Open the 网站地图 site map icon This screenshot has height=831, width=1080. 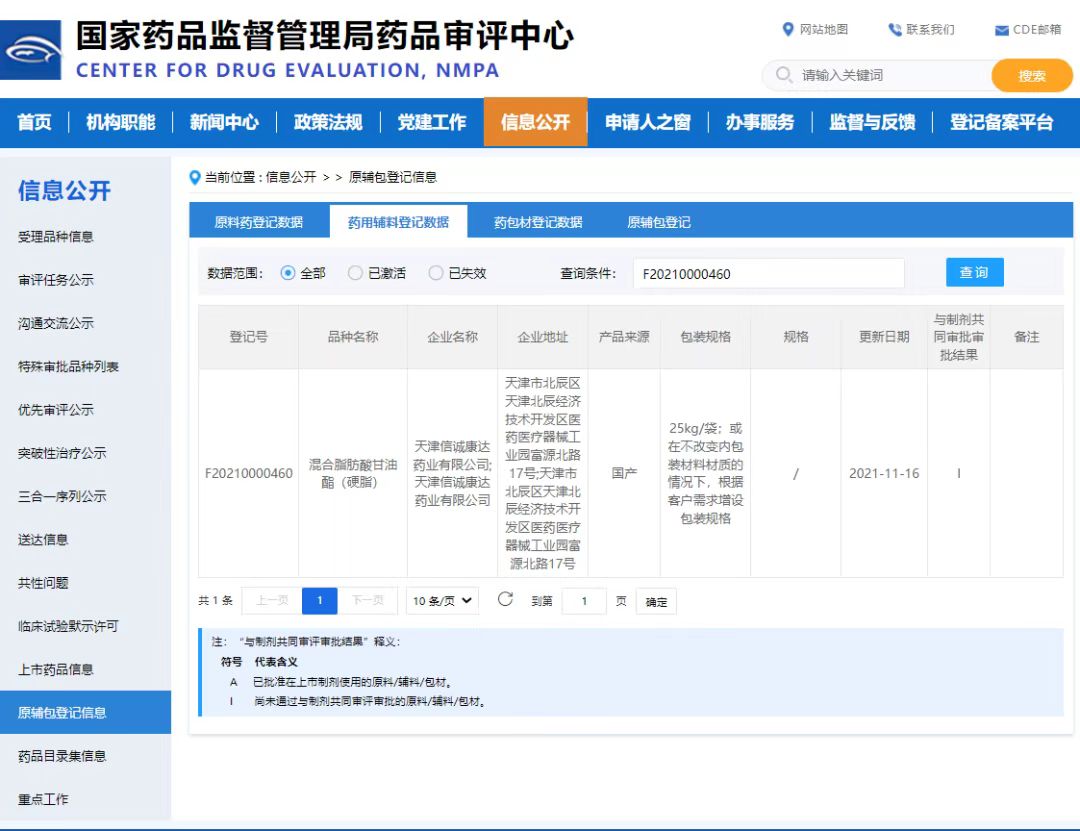(x=790, y=30)
